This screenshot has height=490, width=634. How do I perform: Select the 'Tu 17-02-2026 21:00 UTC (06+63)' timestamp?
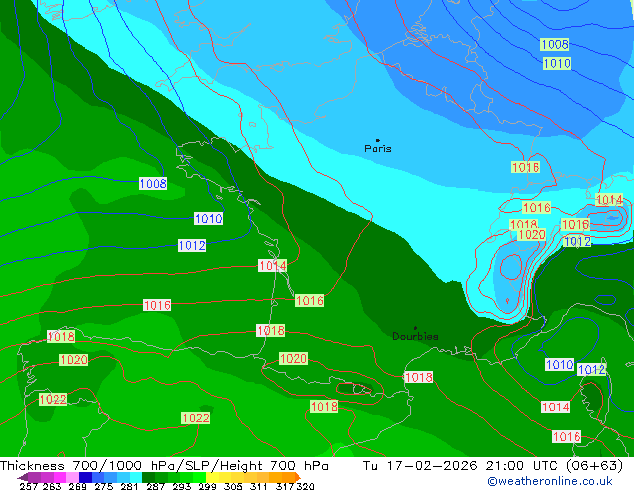tap(493, 466)
